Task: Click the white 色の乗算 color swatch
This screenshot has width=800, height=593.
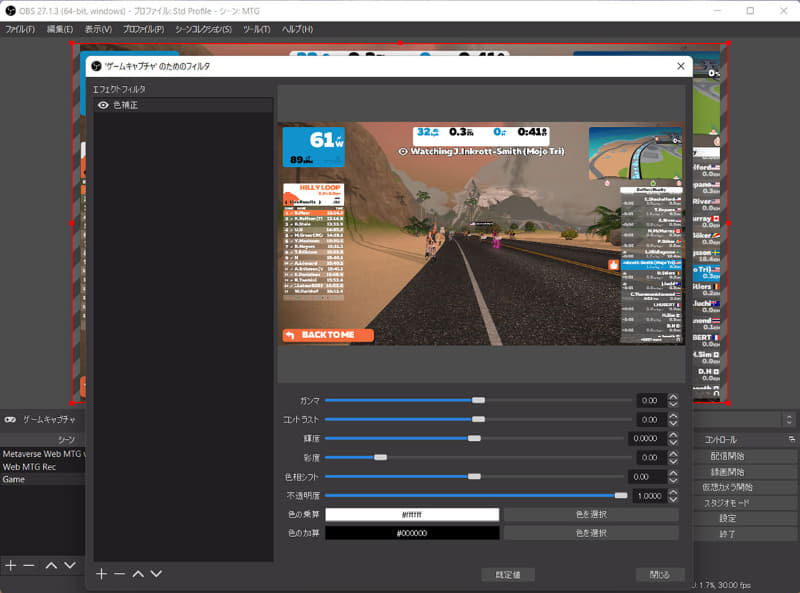Action: pyautogui.click(x=412, y=514)
